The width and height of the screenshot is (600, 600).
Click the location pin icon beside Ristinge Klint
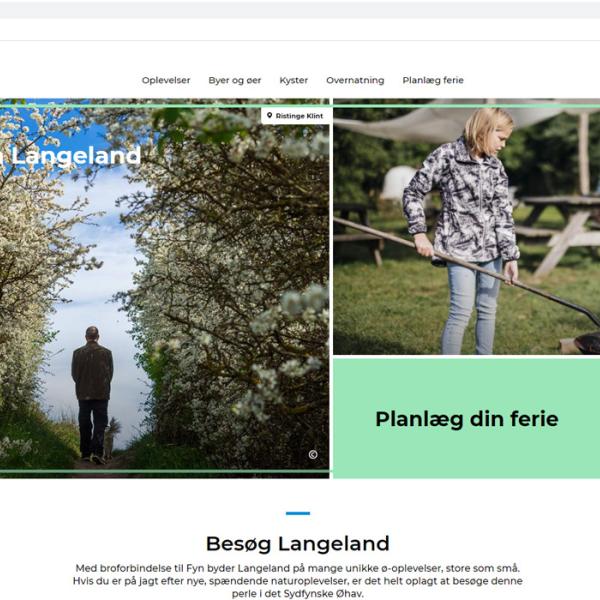269,115
